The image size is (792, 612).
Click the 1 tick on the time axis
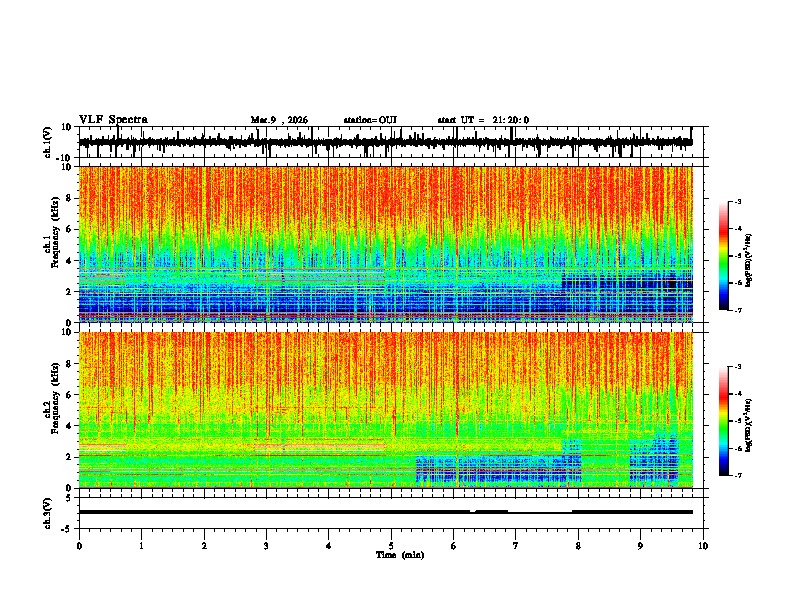141,546
